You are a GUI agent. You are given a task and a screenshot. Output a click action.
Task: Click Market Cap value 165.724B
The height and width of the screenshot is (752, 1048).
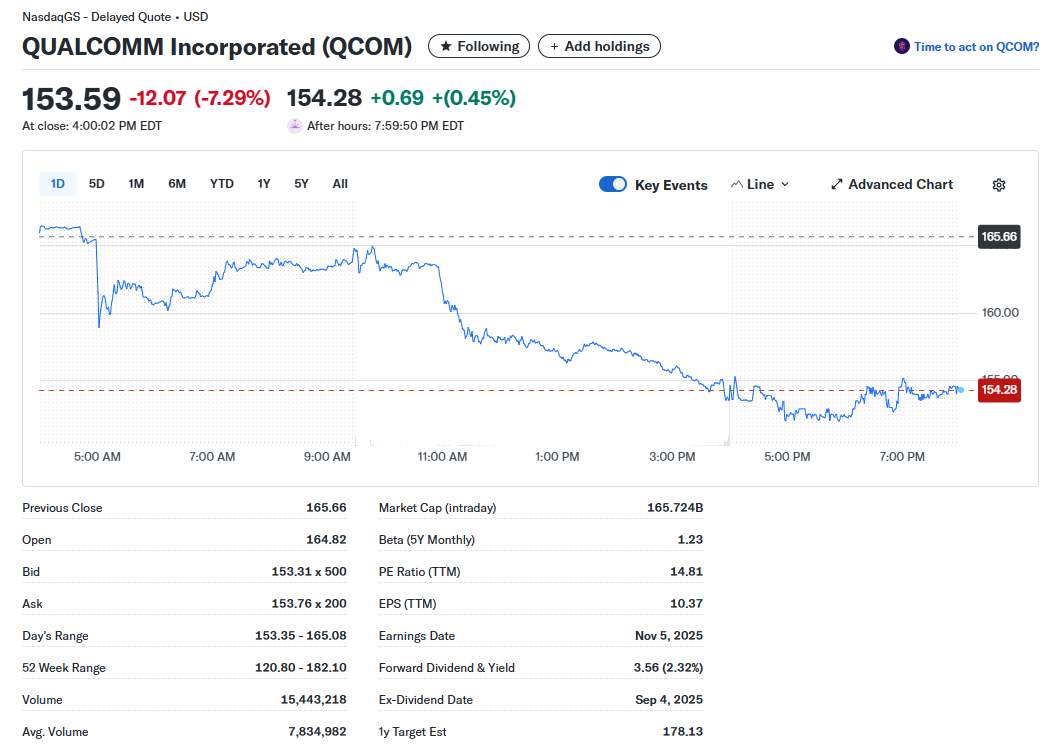675,507
